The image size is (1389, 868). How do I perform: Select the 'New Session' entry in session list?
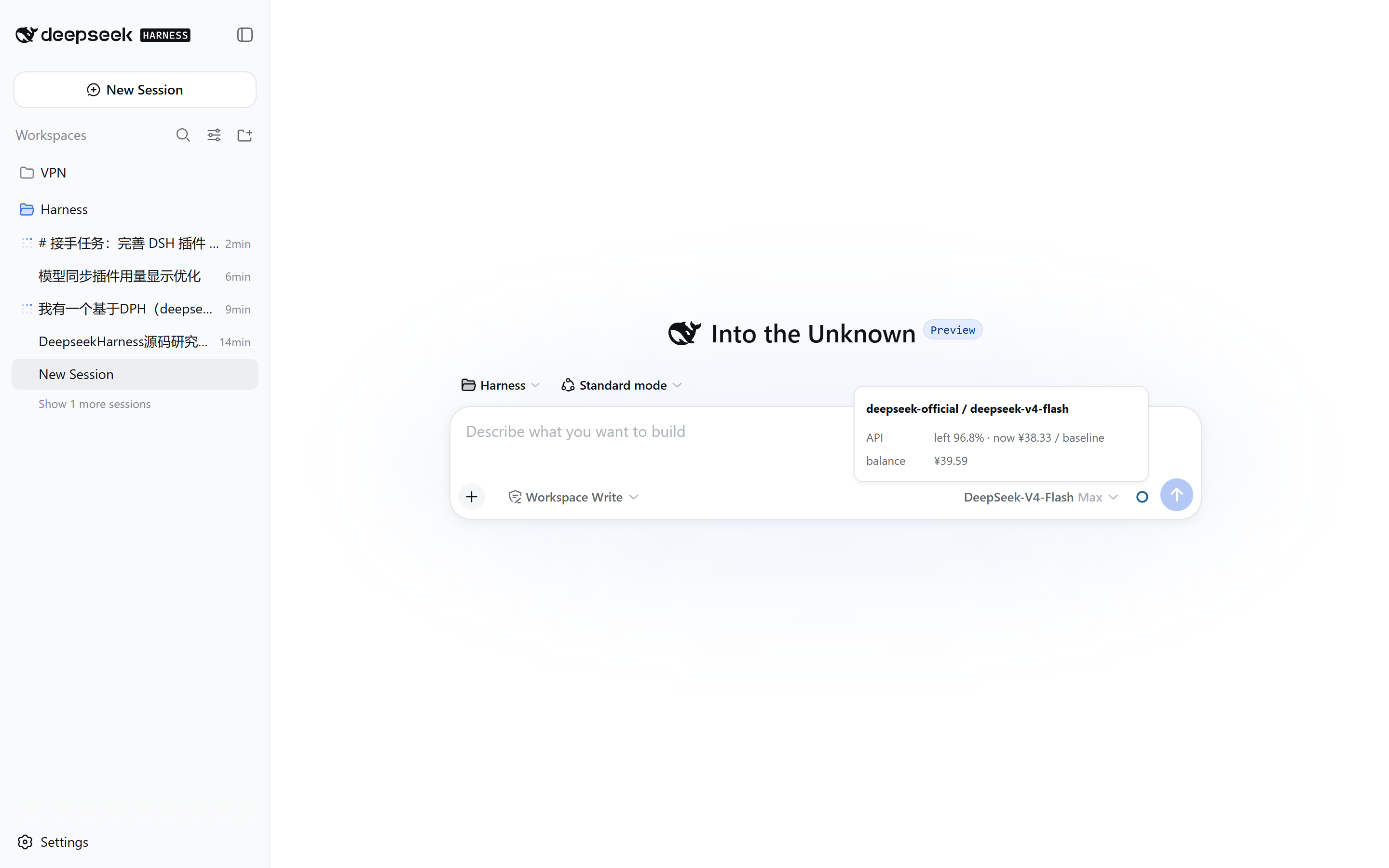pos(135,374)
